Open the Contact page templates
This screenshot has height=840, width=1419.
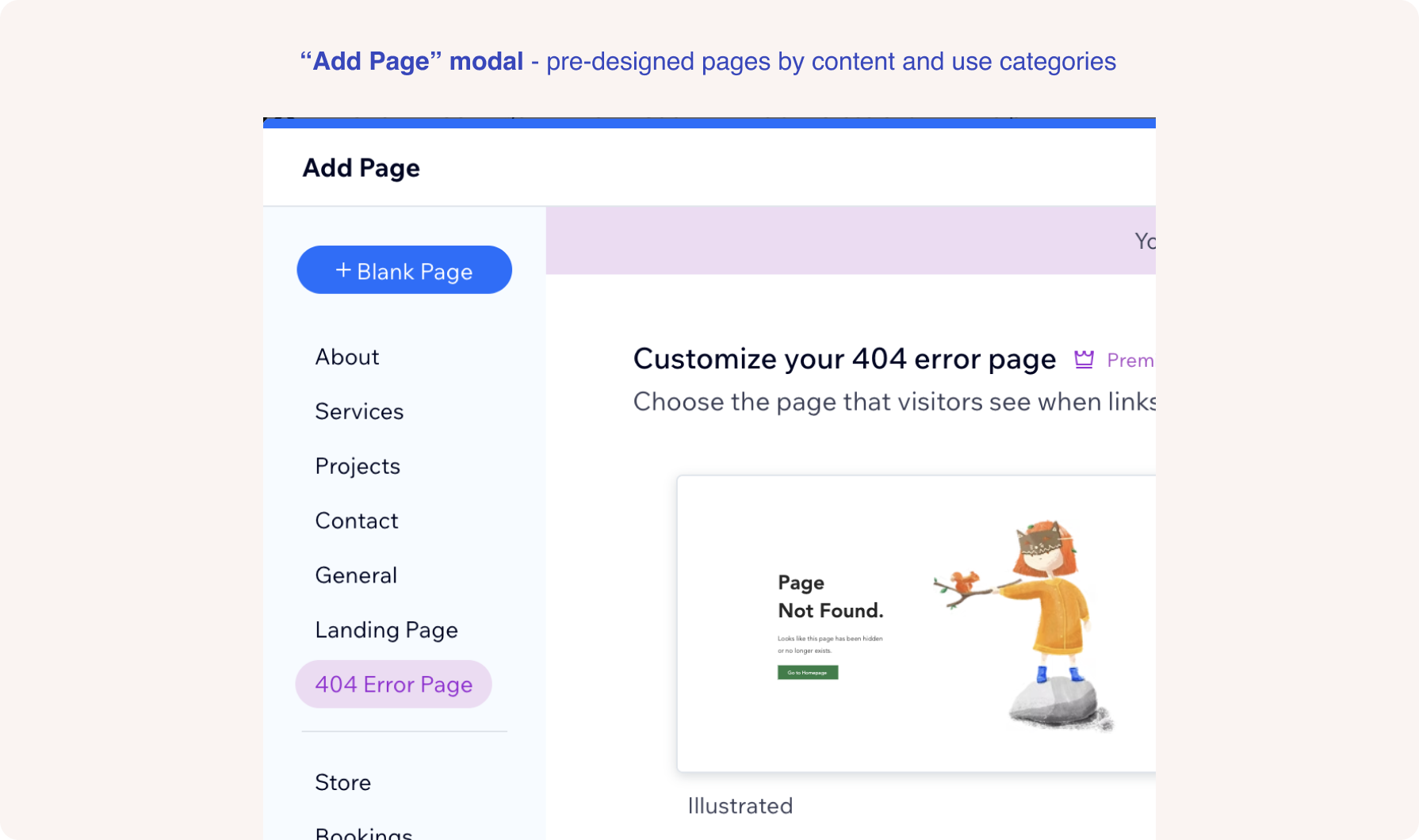(356, 521)
